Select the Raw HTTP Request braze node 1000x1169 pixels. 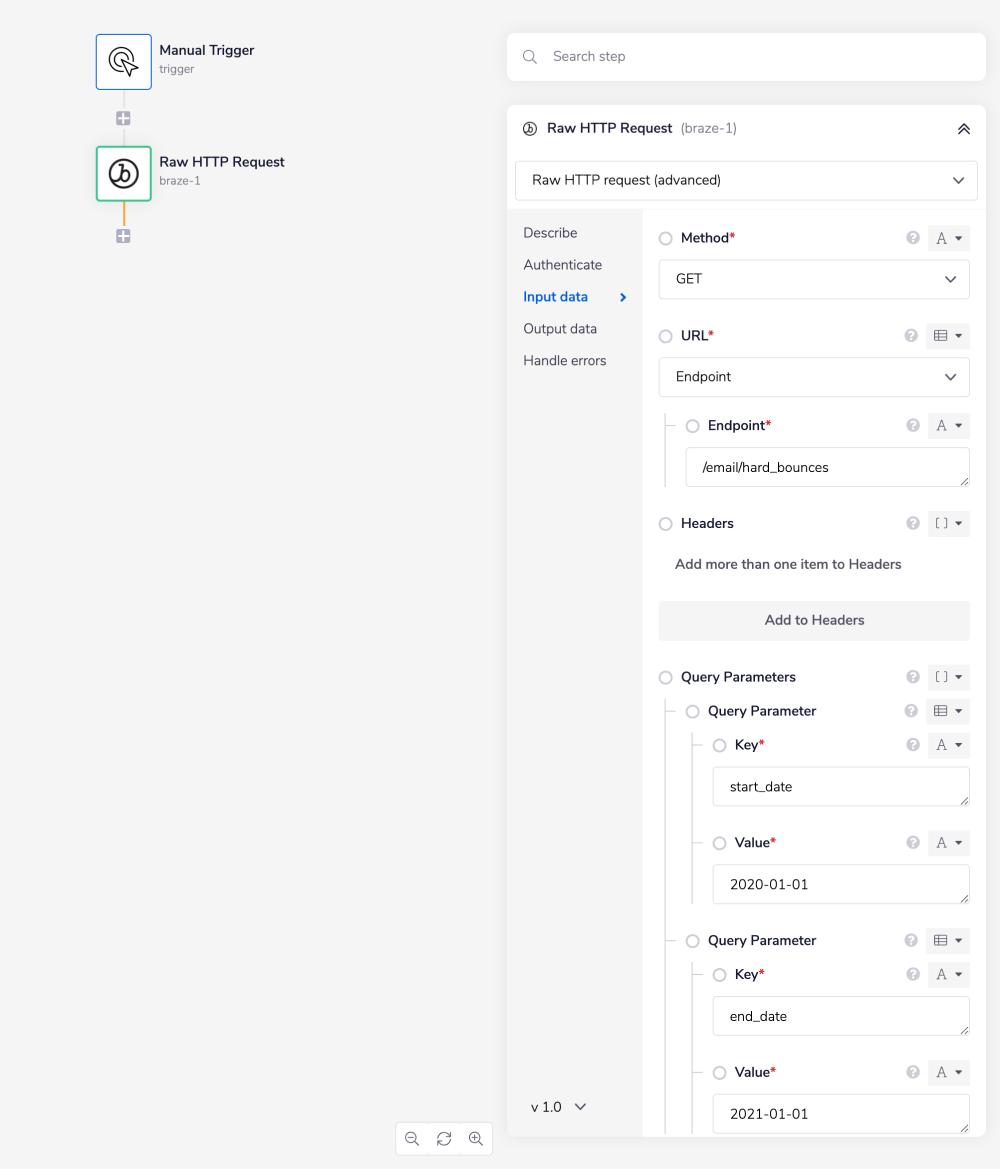click(x=123, y=174)
